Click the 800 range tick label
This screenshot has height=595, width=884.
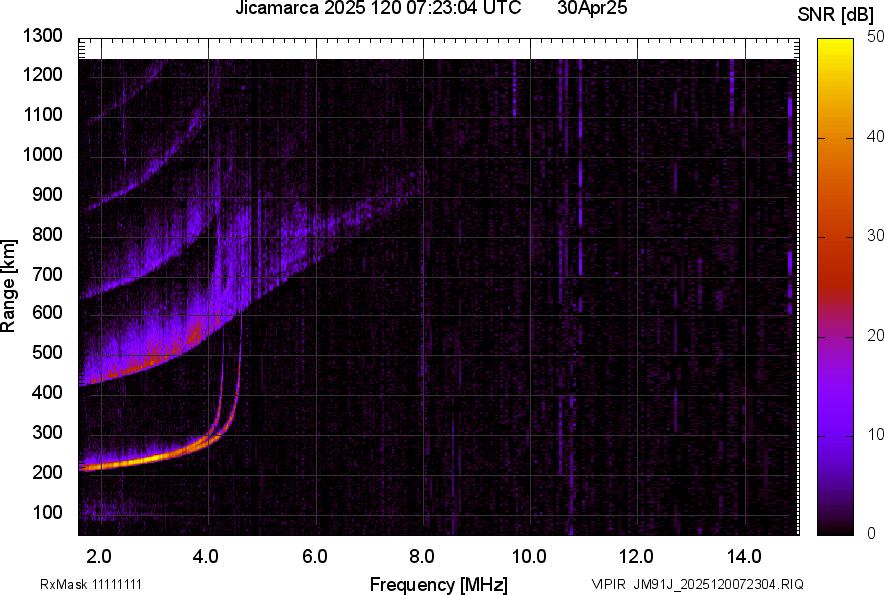(x=47, y=234)
